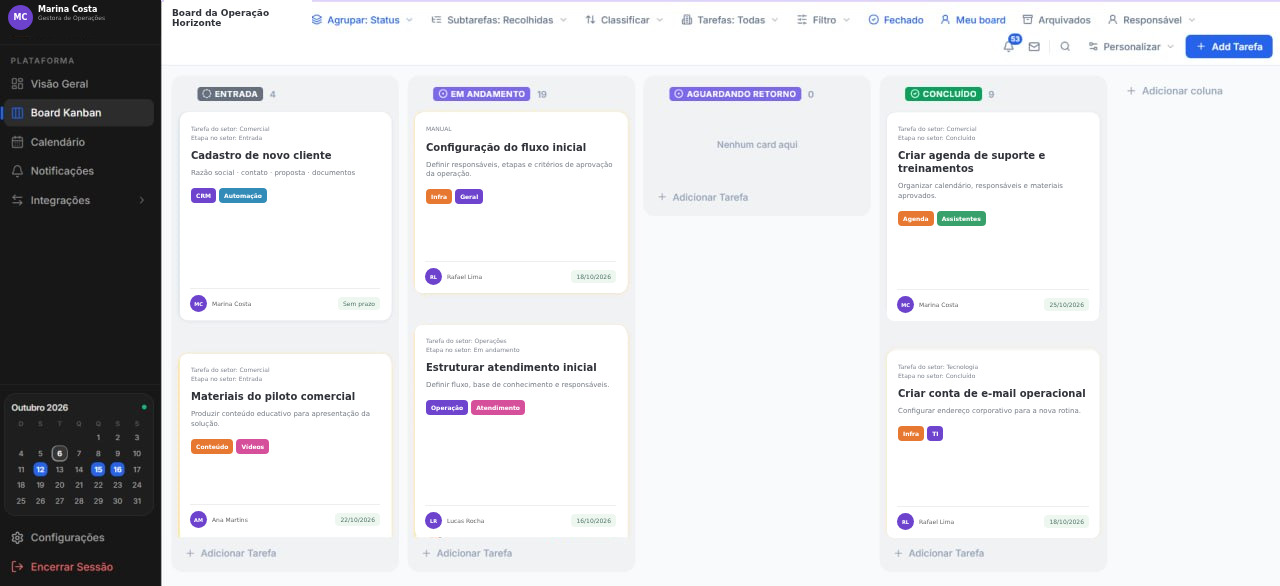The image size is (1280, 586).
Task: Toggle the Meu board filter
Action: pyautogui.click(x=973, y=20)
